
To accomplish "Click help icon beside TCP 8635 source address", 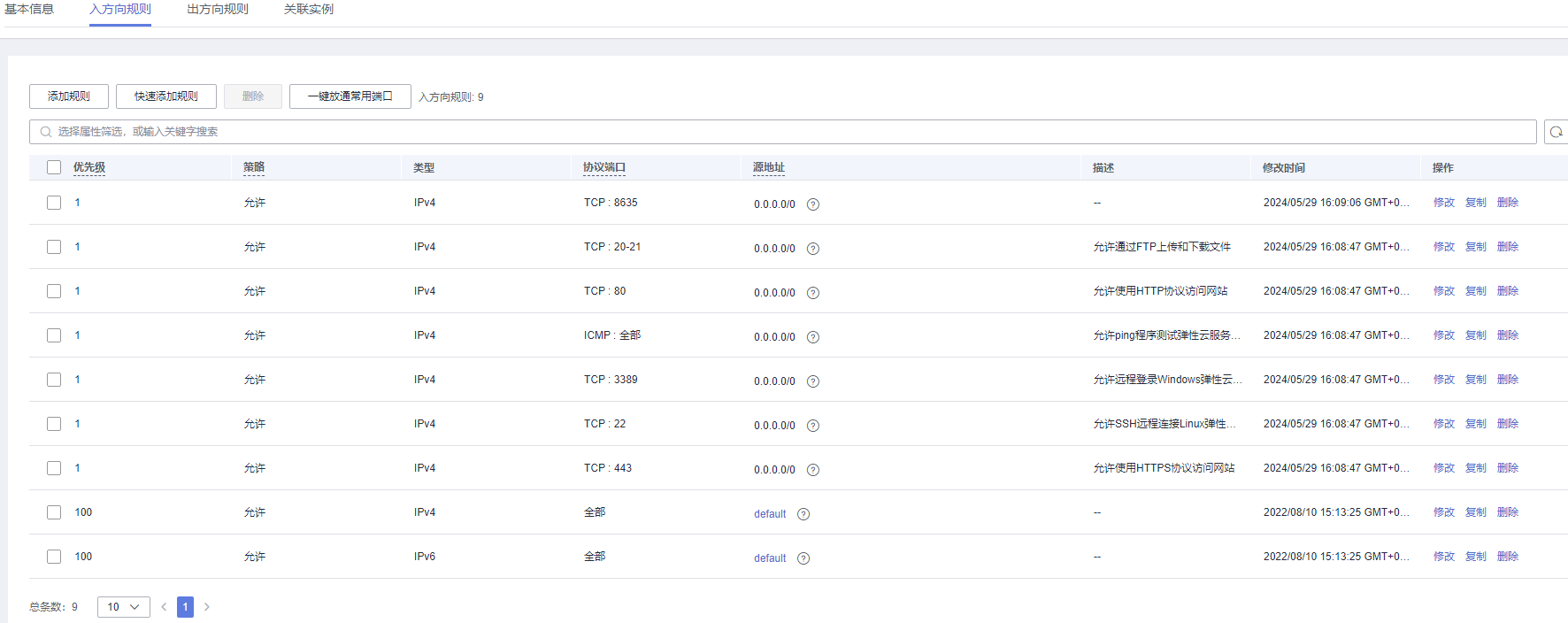I will click(x=812, y=204).
